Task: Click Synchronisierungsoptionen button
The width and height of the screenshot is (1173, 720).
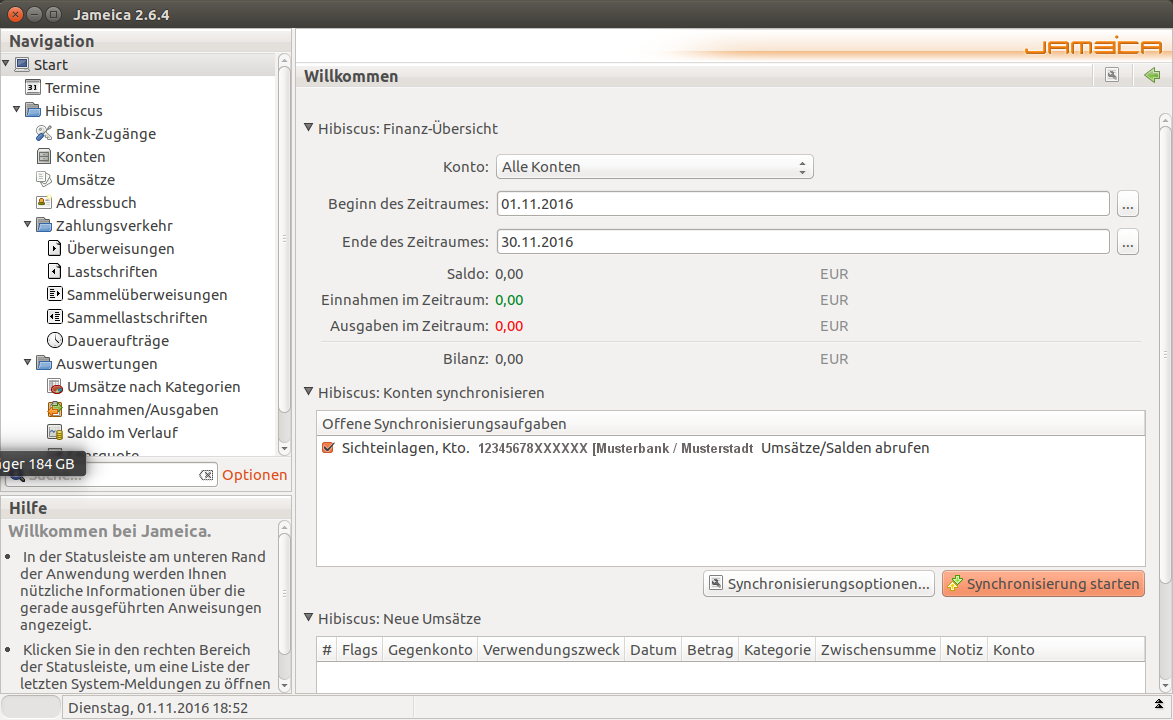Action: 819,584
